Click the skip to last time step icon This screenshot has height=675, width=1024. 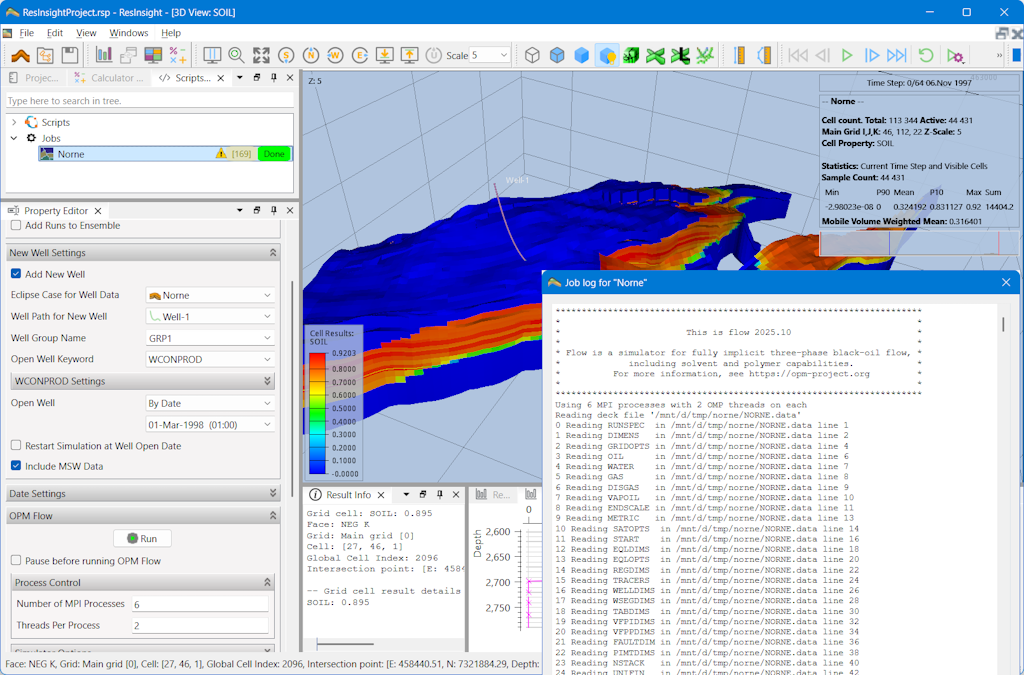point(897,55)
